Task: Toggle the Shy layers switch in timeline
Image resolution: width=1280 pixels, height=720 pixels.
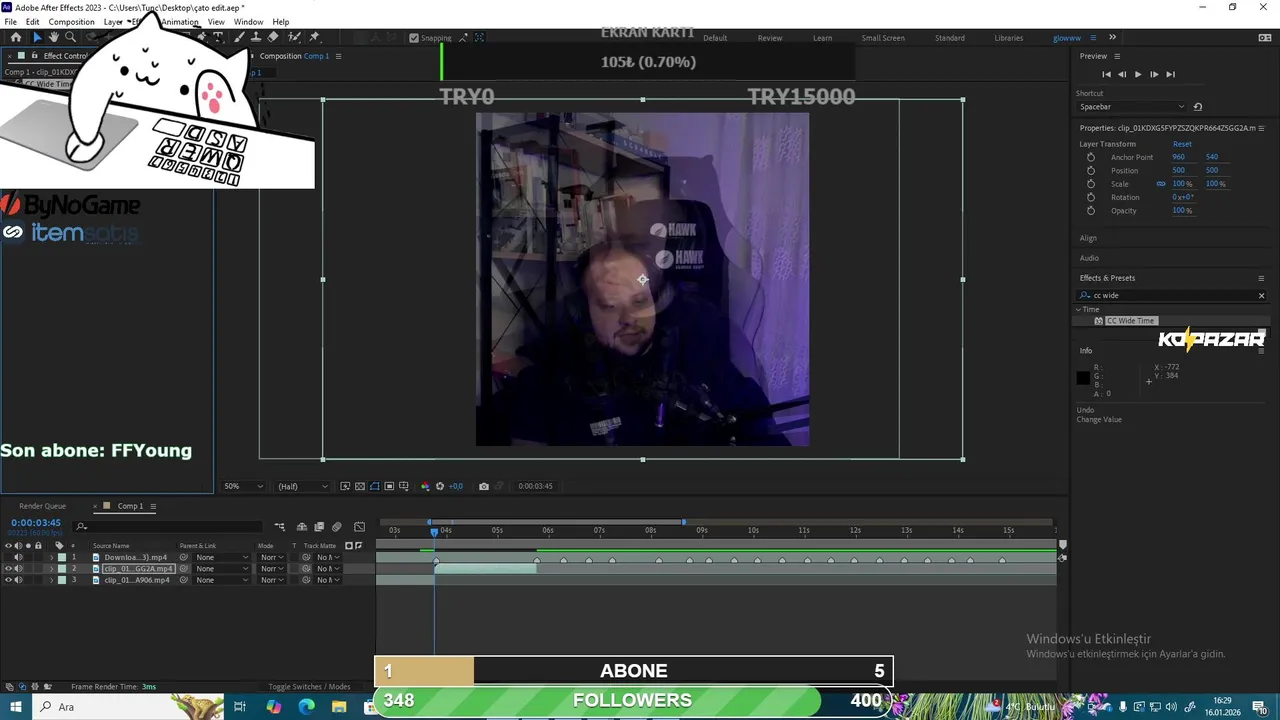Action: (x=302, y=527)
